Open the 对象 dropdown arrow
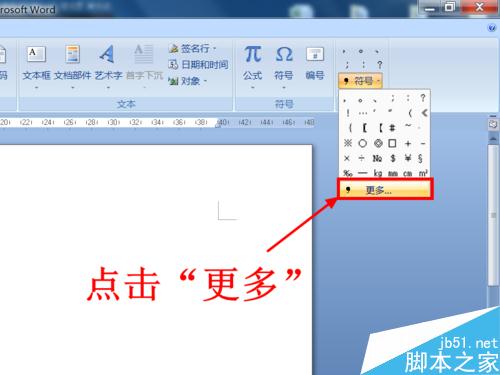The image size is (500, 375). click(205, 81)
